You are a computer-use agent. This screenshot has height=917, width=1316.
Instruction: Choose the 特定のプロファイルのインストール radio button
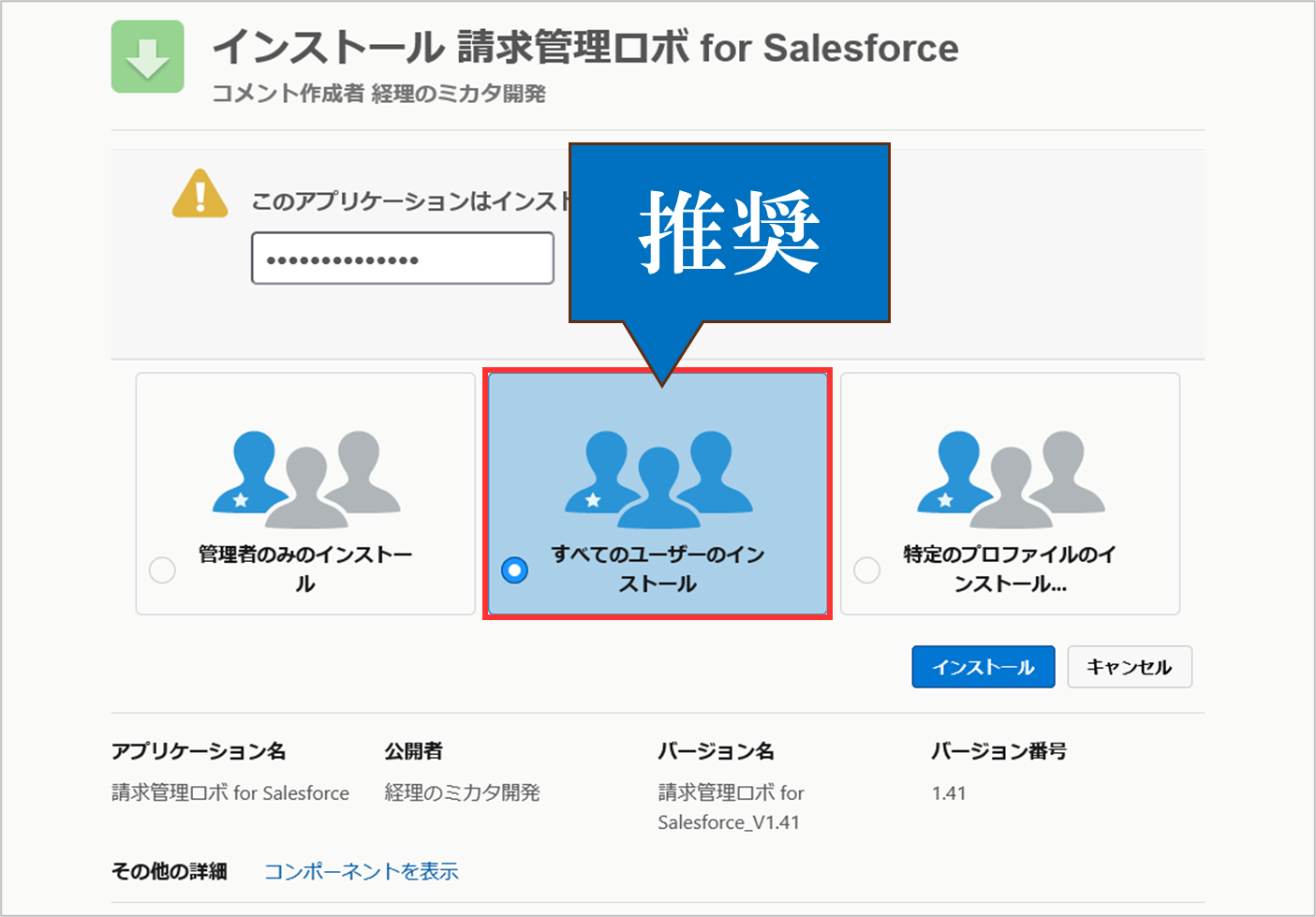(x=866, y=569)
